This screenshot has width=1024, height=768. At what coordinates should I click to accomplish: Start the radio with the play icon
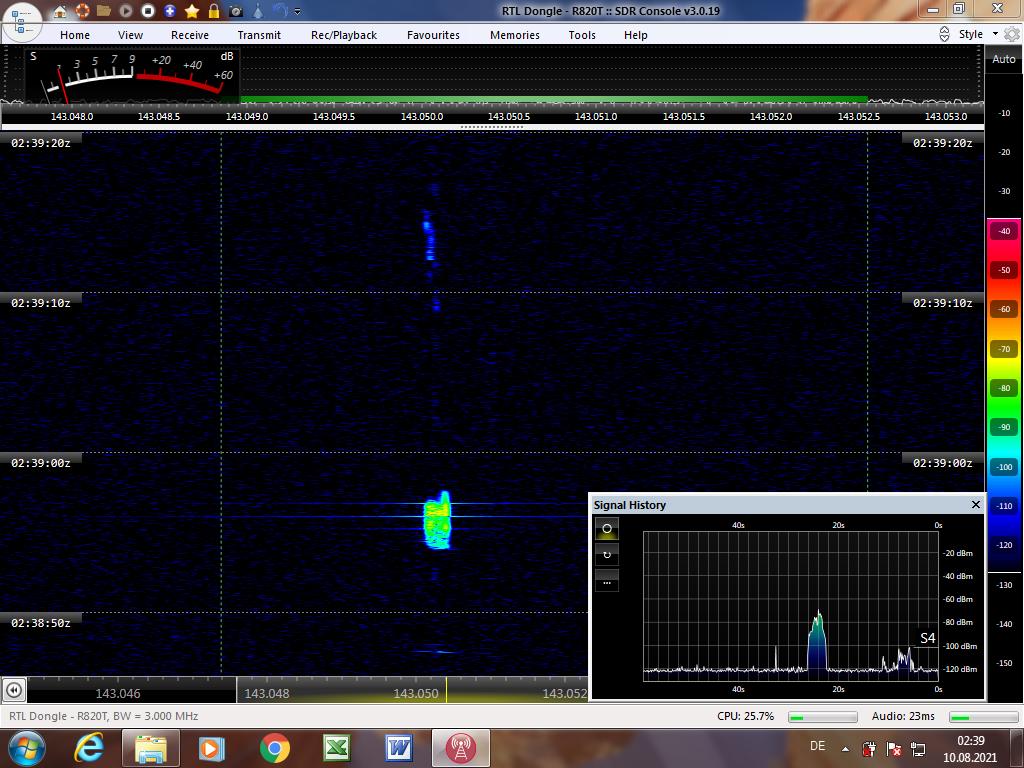click(x=126, y=11)
